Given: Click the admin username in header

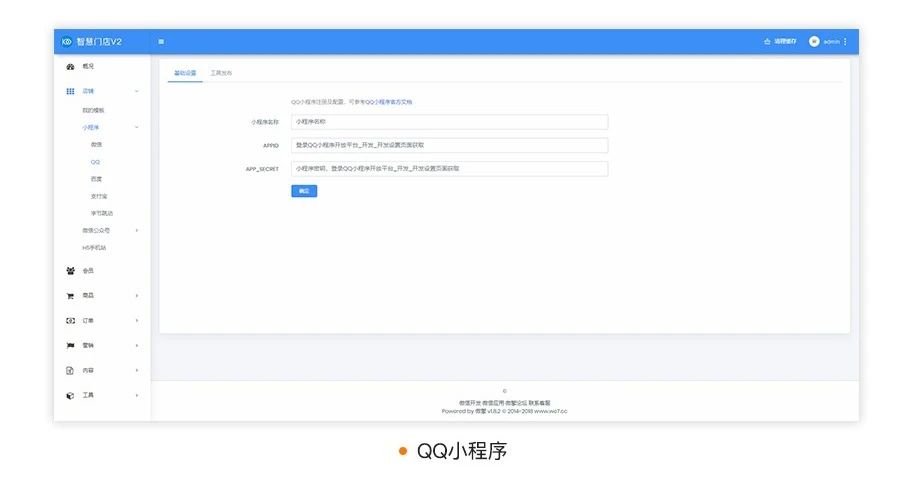Looking at the screenshot, I should click(x=831, y=42).
